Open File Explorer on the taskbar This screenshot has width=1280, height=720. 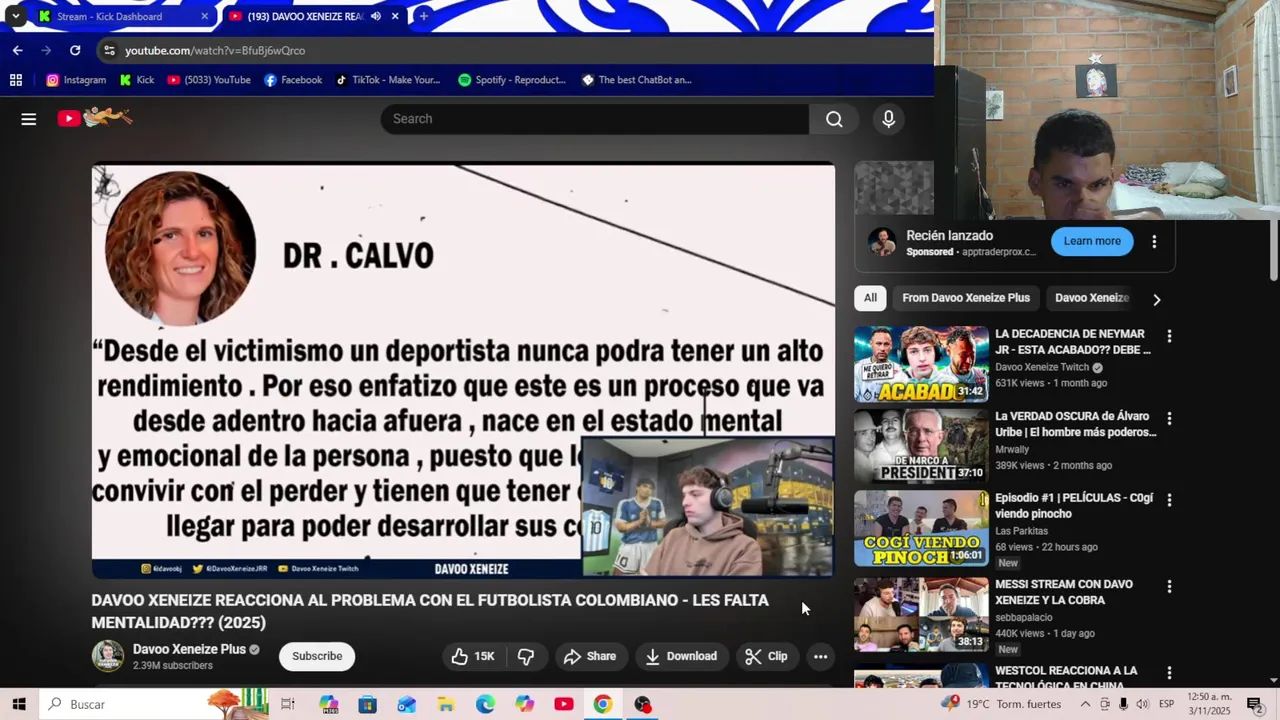coord(446,704)
